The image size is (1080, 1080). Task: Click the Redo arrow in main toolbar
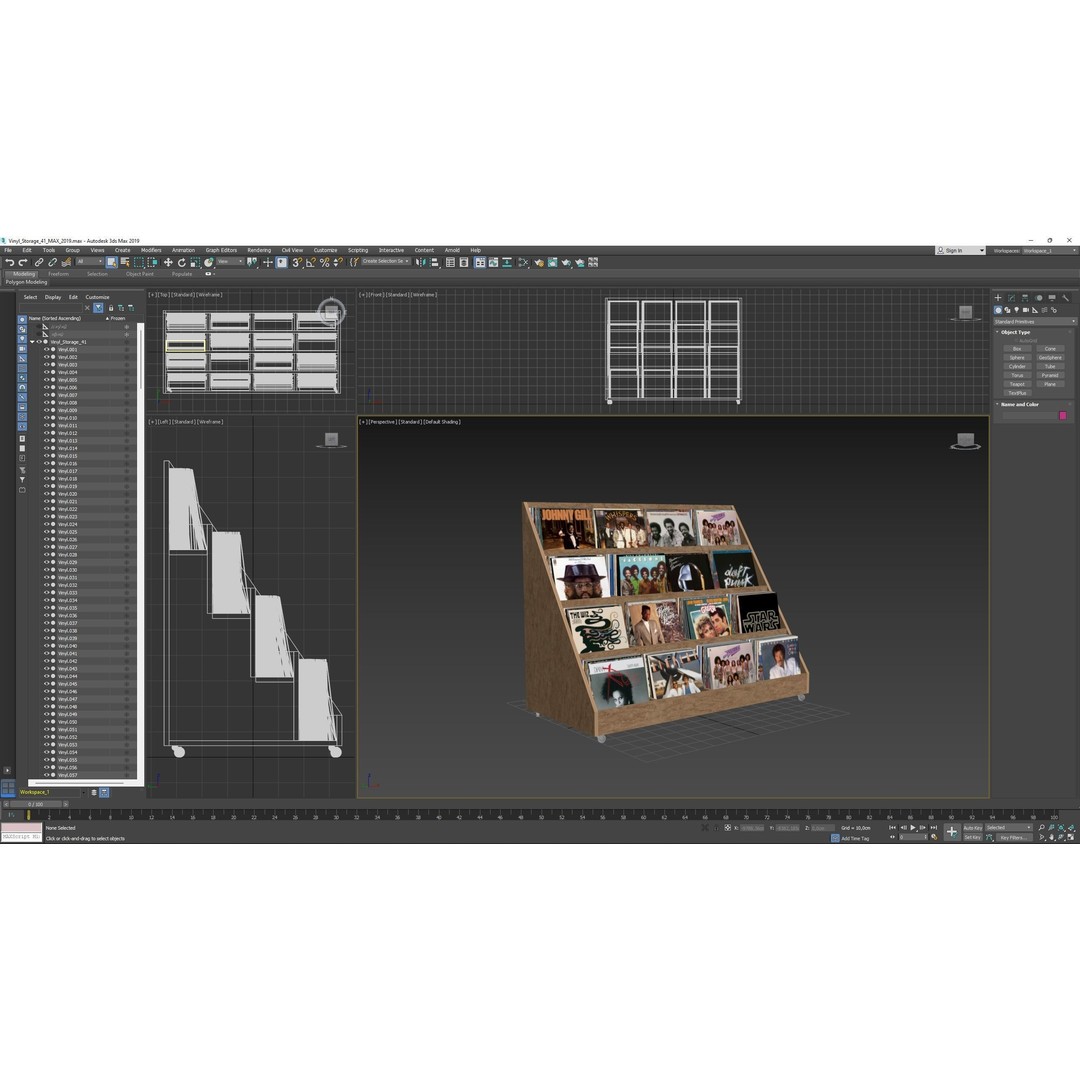[x=23, y=262]
